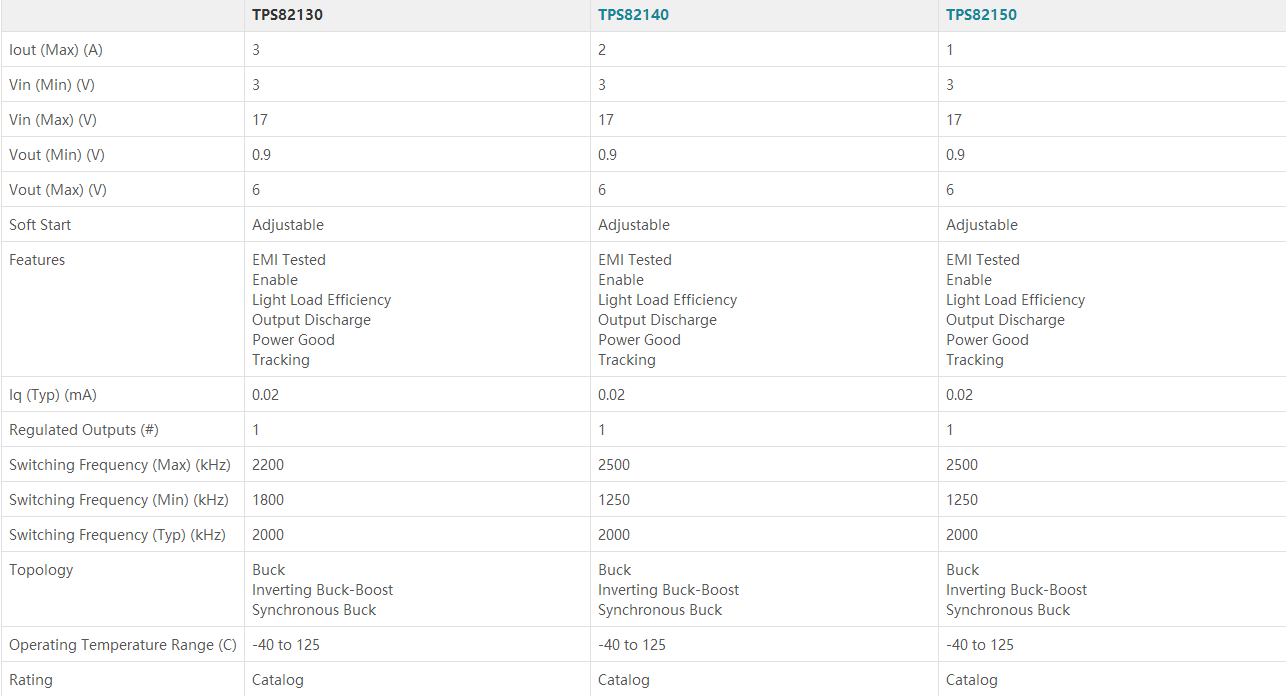Click the Switching Frequency (Max) (kHz) label
Screen dimensions: 1286x696
[x=120, y=465]
